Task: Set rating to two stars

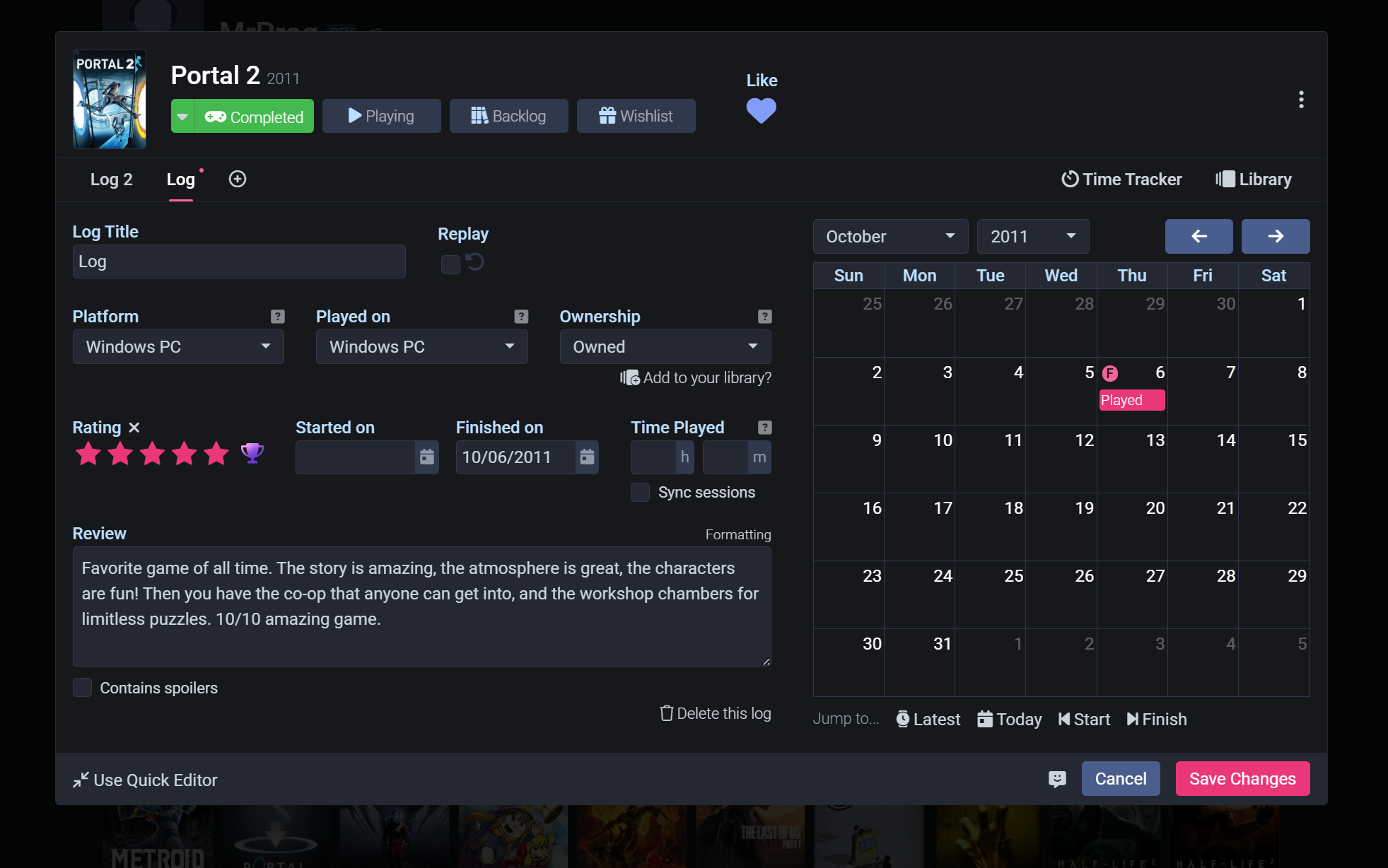Action: (120, 453)
